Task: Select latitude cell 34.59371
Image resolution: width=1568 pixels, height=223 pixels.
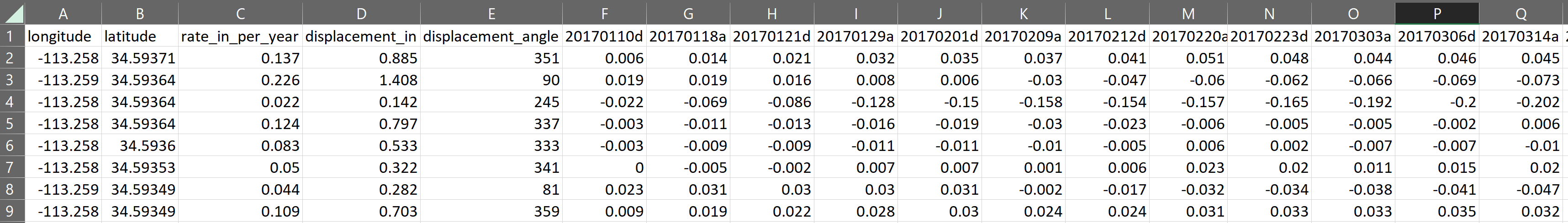Action: (140, 58)
